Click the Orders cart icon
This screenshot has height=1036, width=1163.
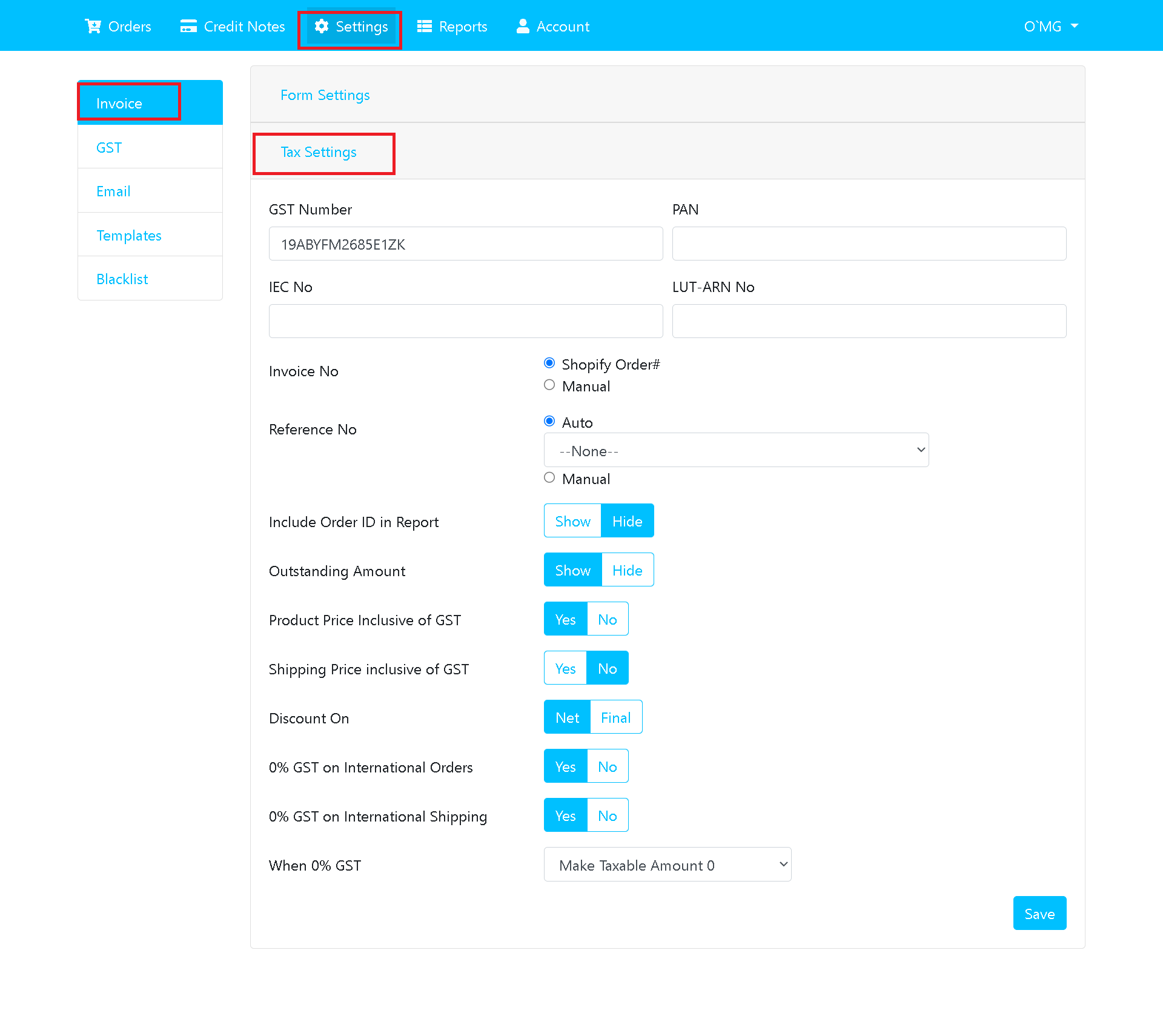click(x=93, y=26)
